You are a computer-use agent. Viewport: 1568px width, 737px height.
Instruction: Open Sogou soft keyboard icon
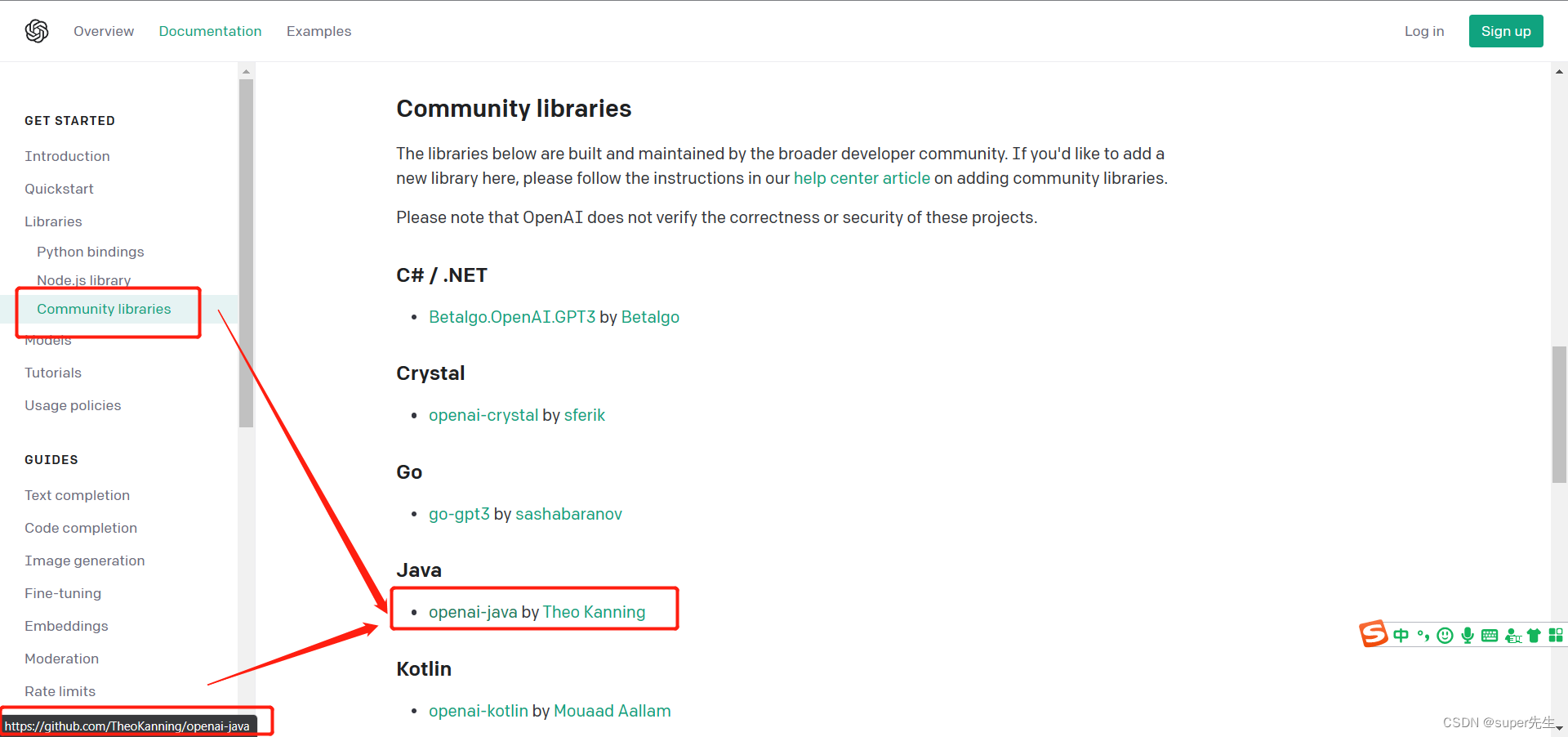[1490, 636]
